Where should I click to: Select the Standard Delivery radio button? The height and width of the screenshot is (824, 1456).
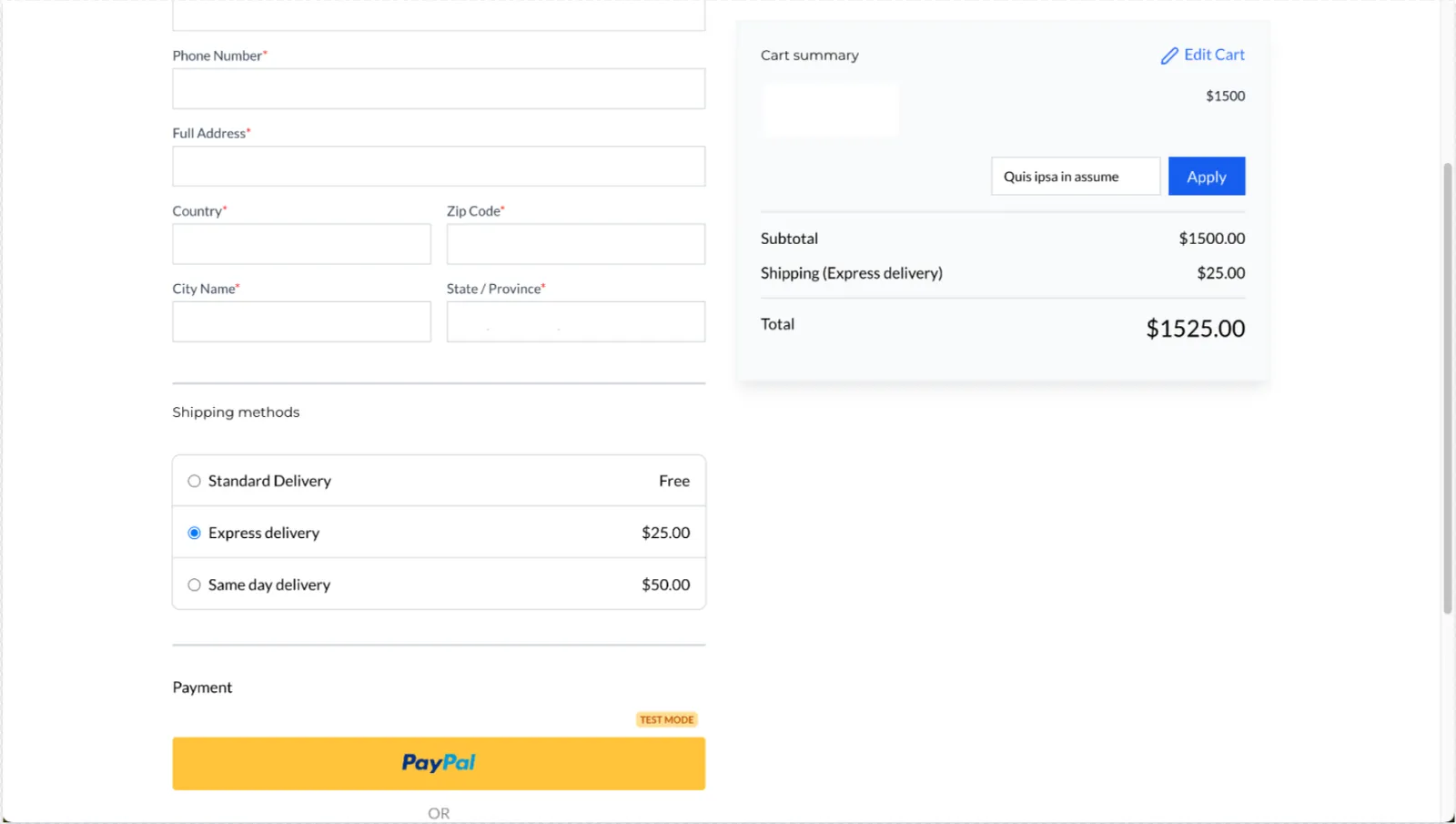194,481
